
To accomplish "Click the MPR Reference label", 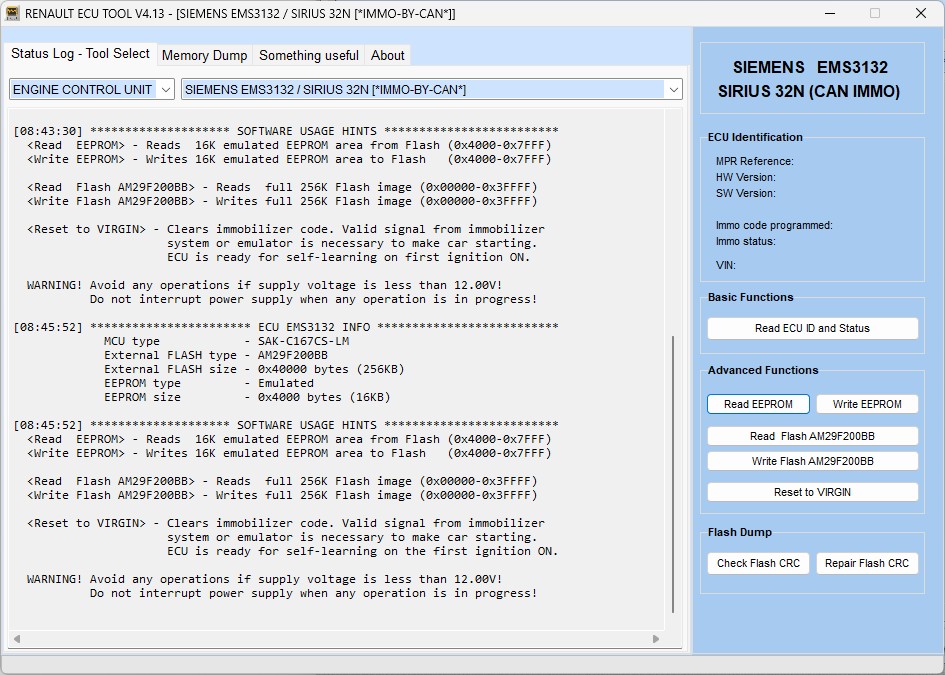I will point(755,162).
